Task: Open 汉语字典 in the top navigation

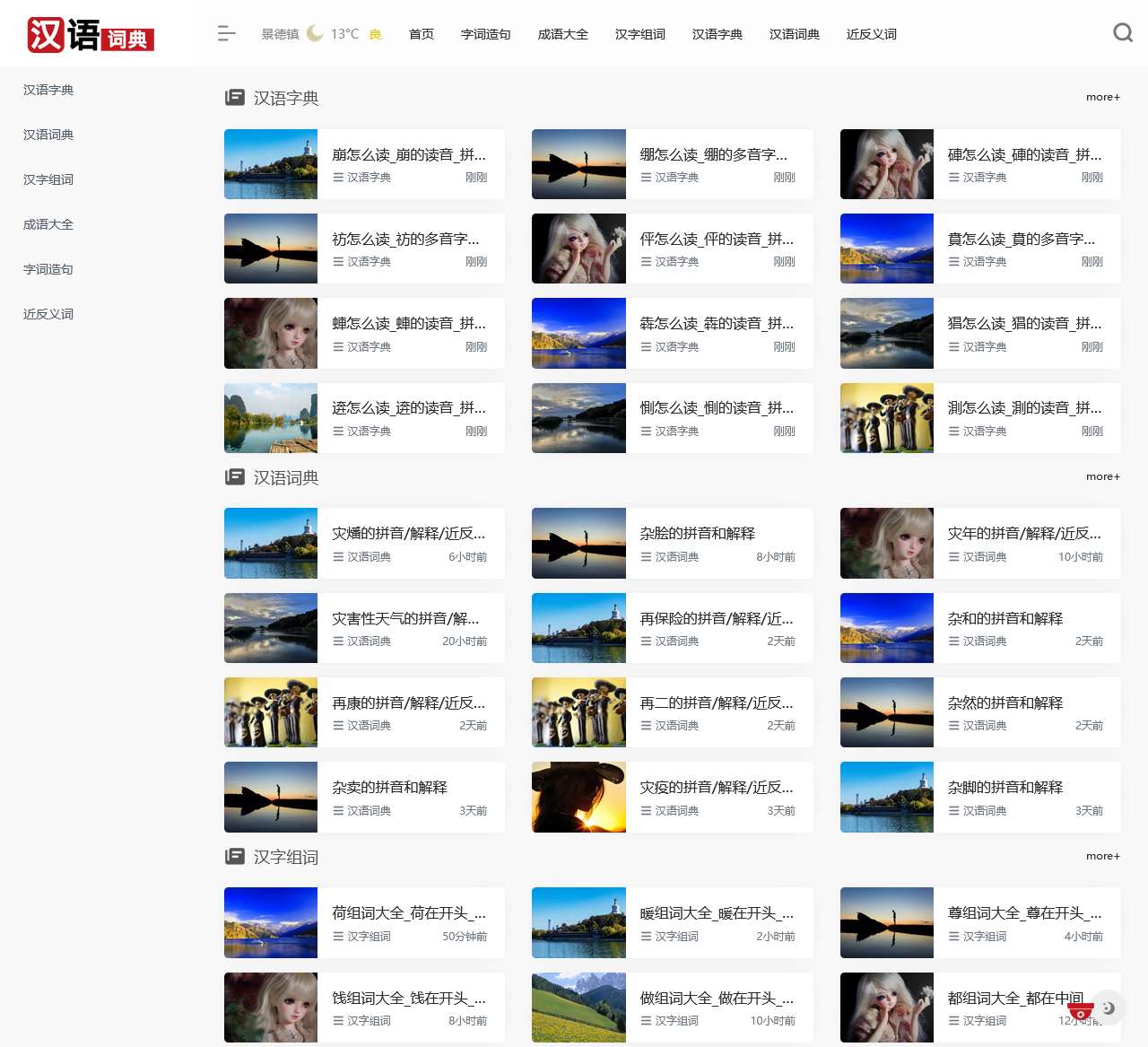Action: click(x=717, y=34)
